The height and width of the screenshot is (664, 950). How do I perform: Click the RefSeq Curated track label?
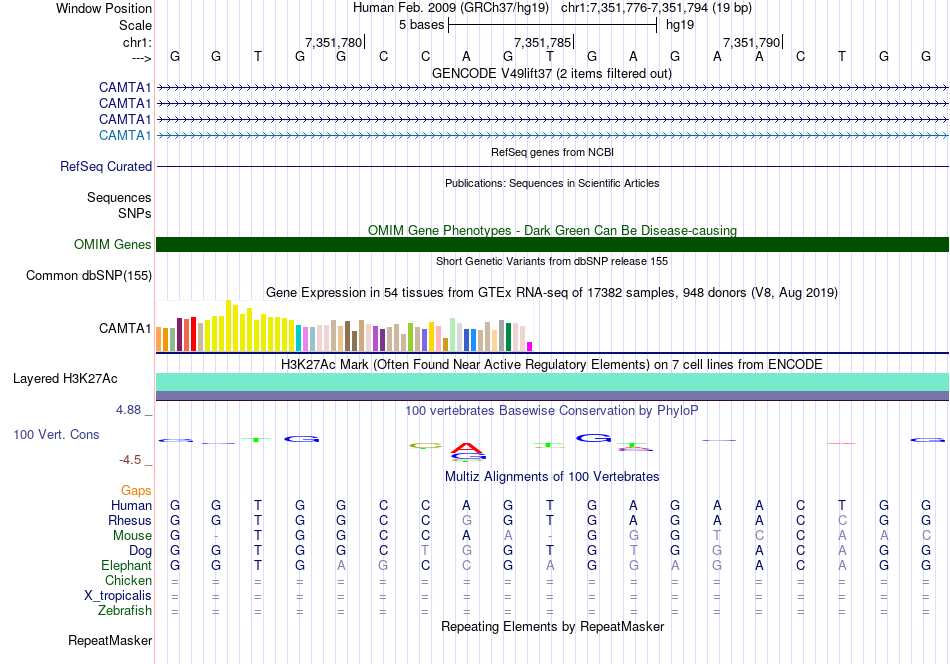(x=105, y=167)
